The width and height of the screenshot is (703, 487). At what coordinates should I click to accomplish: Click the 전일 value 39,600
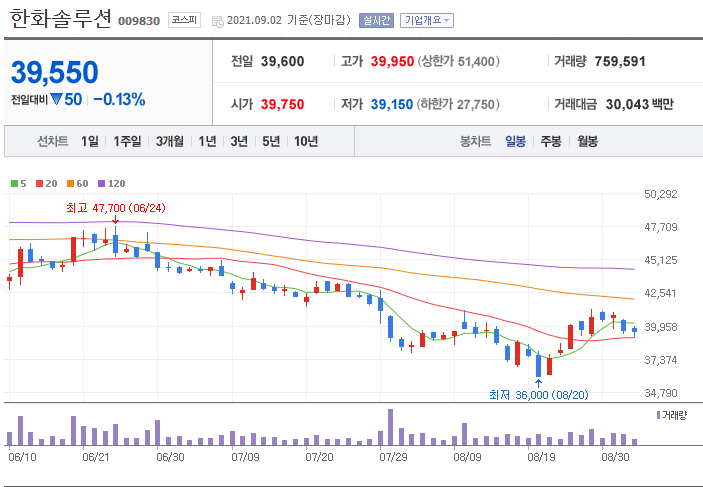[x=282, y=61]
